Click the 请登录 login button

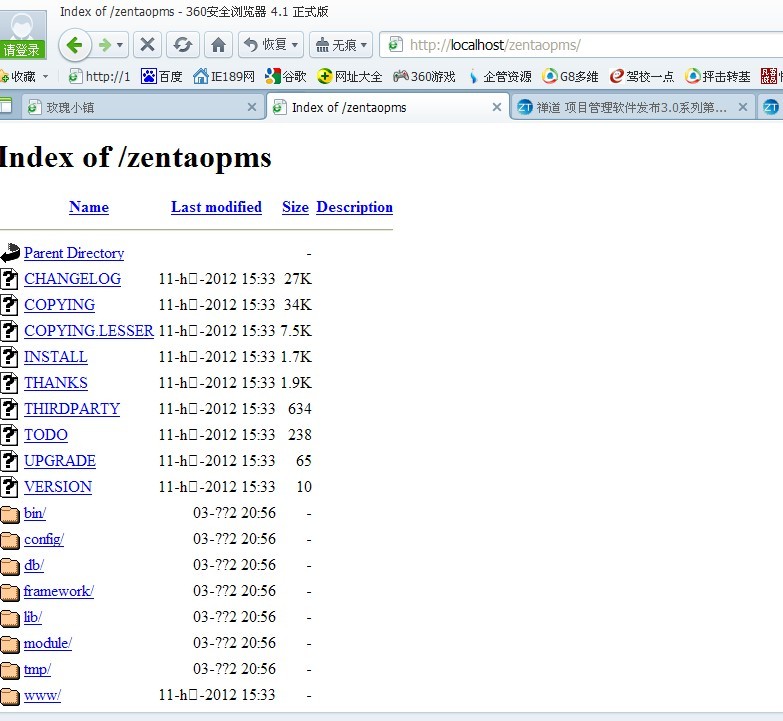(x=22, y=50)
